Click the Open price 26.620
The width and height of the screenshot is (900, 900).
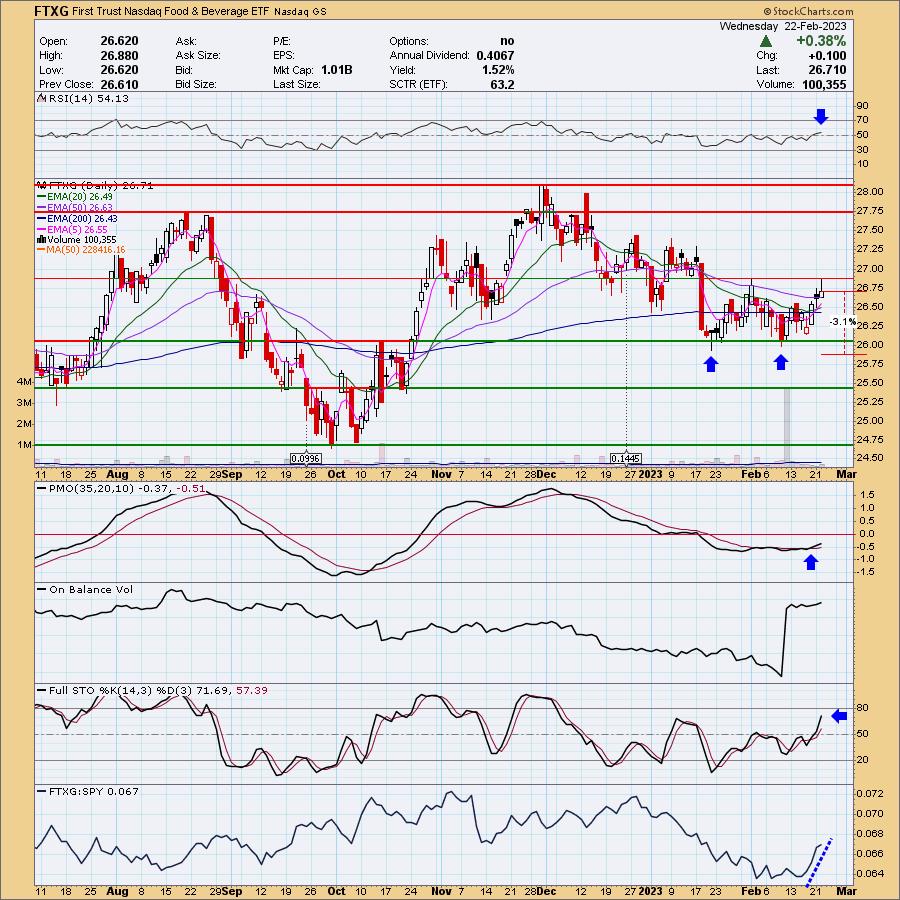(119, 41)
